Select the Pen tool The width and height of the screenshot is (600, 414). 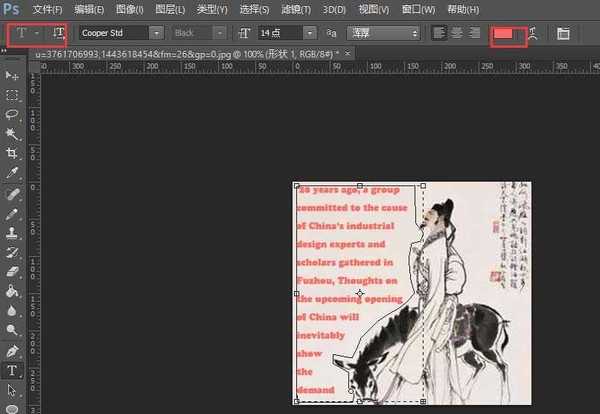[x=12, y=351]
